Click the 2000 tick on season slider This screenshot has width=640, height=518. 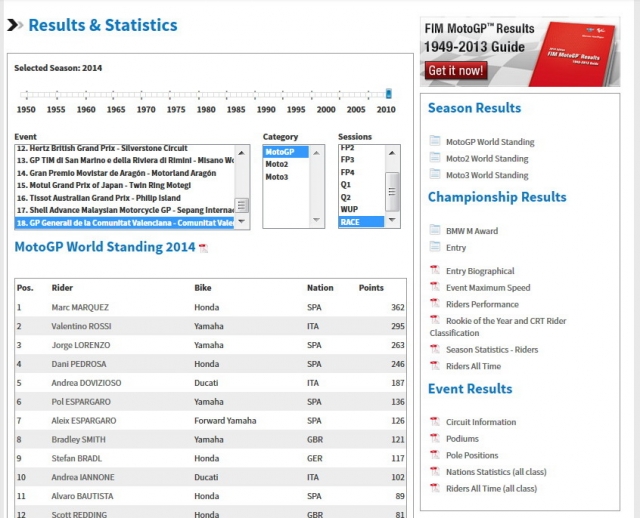(x=311, y=95)
